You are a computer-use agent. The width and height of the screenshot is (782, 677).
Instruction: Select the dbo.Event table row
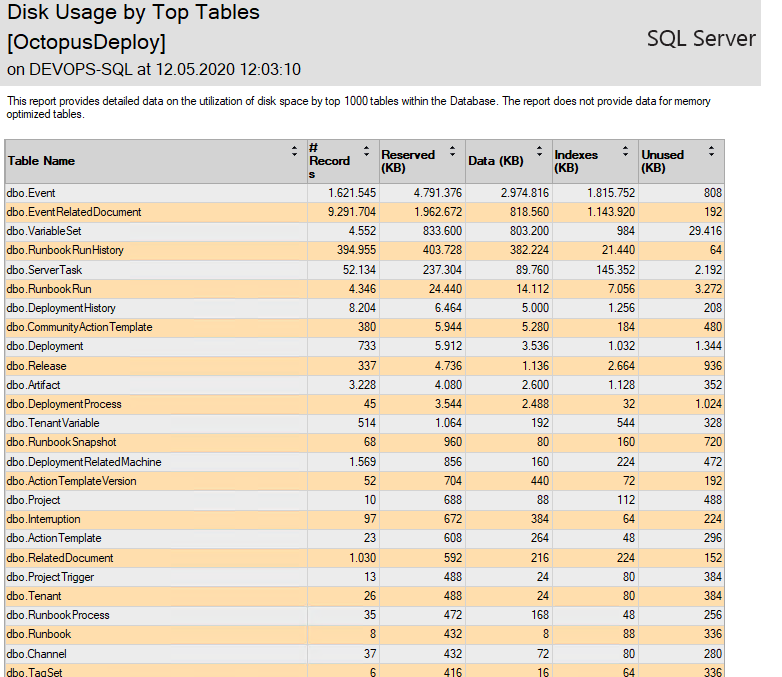click(x=365, y=193)
